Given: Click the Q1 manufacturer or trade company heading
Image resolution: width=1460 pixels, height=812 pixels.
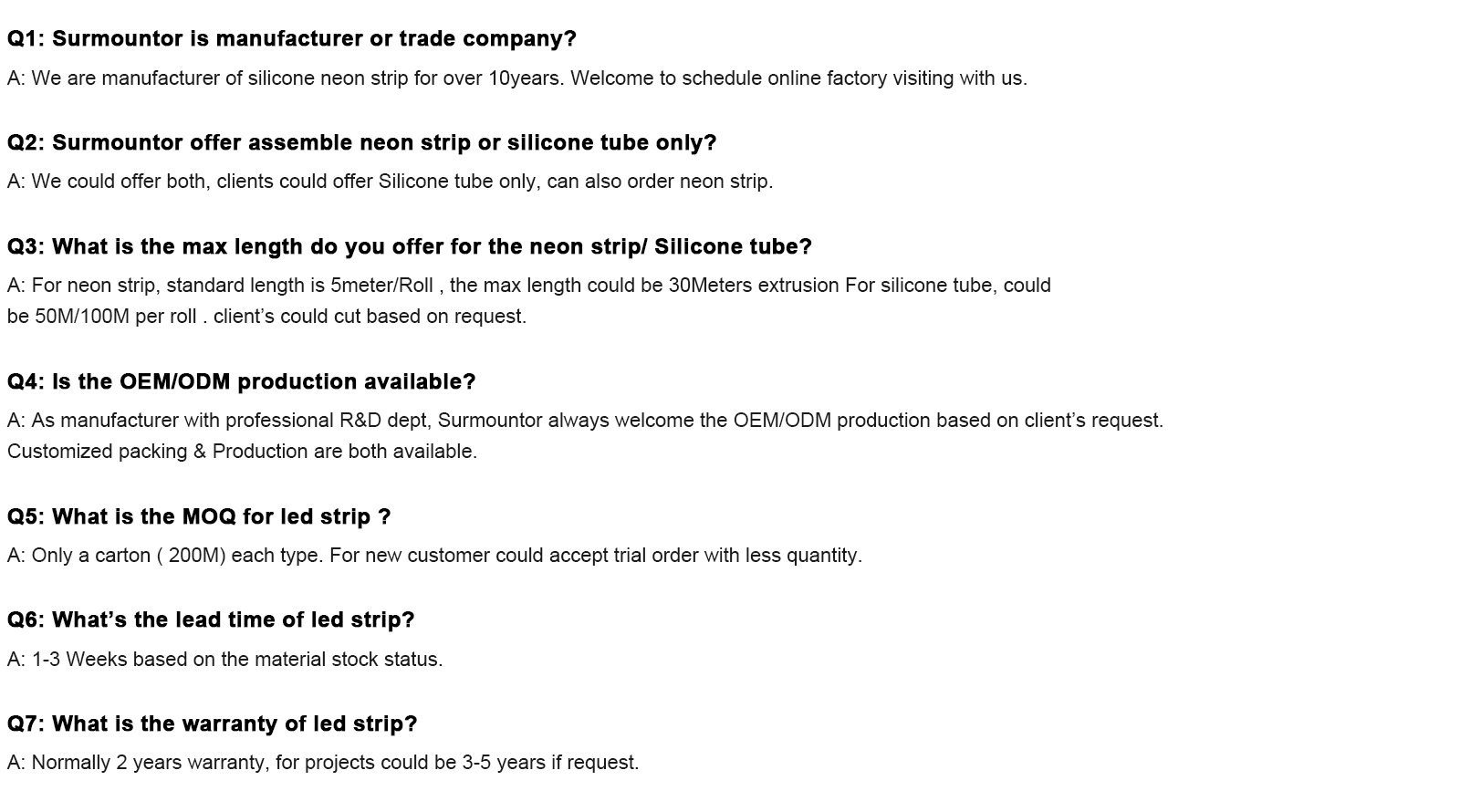Looking at the screenshot, I should [x=292, y=39].
